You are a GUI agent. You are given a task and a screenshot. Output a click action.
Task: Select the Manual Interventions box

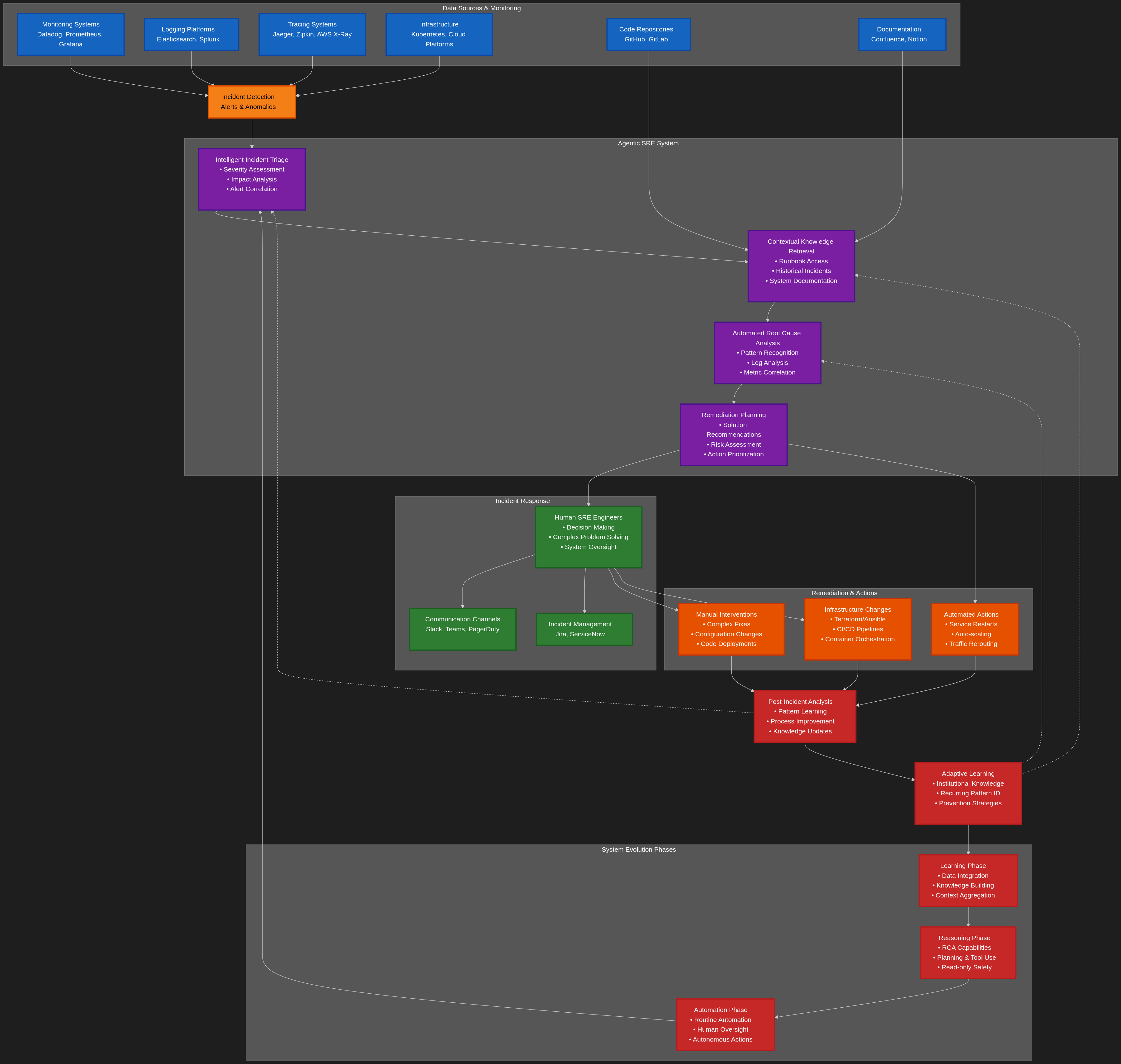point(731,629)
